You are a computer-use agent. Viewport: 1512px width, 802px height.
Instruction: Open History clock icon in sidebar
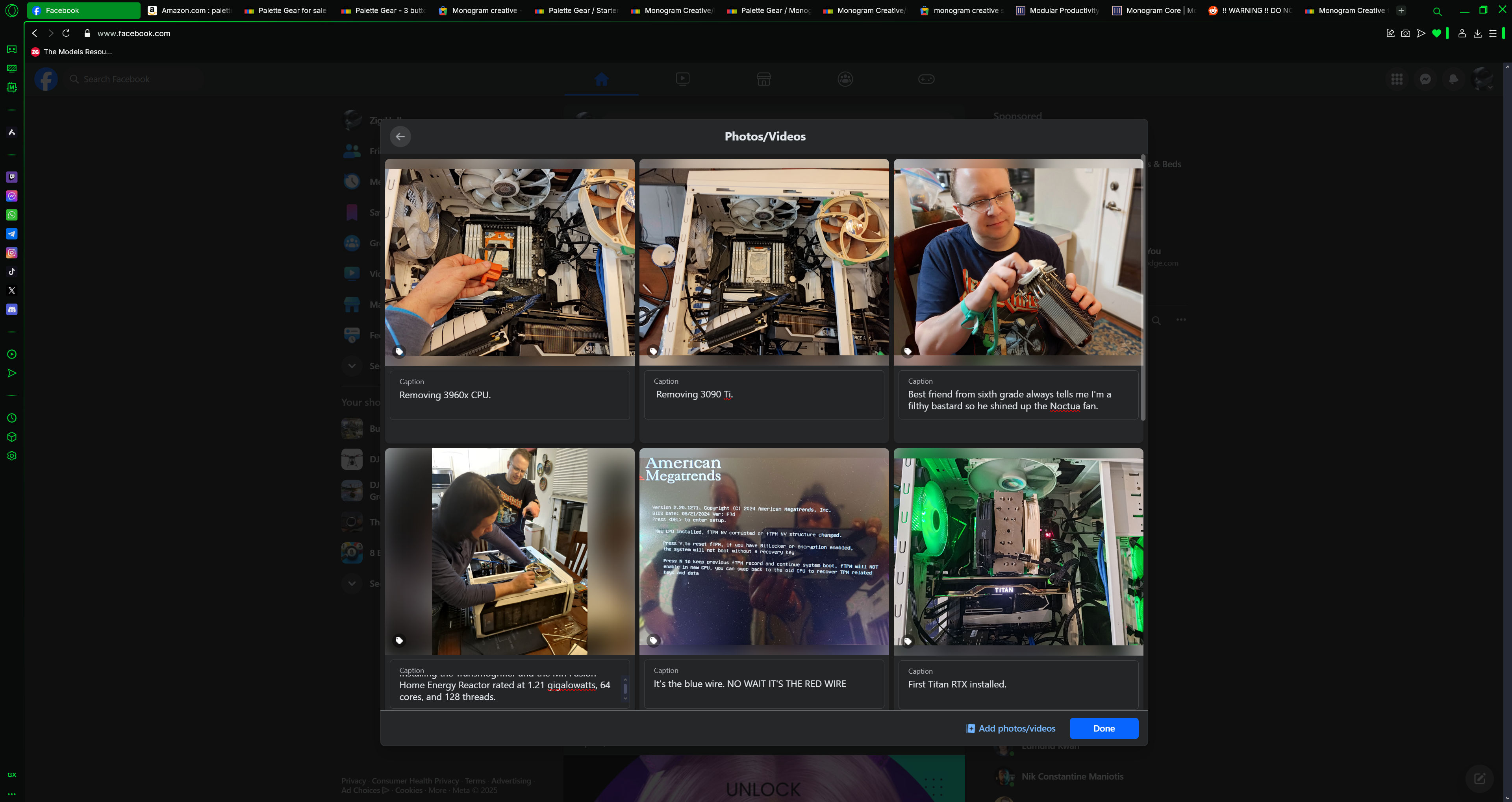[x=12, y=418]
